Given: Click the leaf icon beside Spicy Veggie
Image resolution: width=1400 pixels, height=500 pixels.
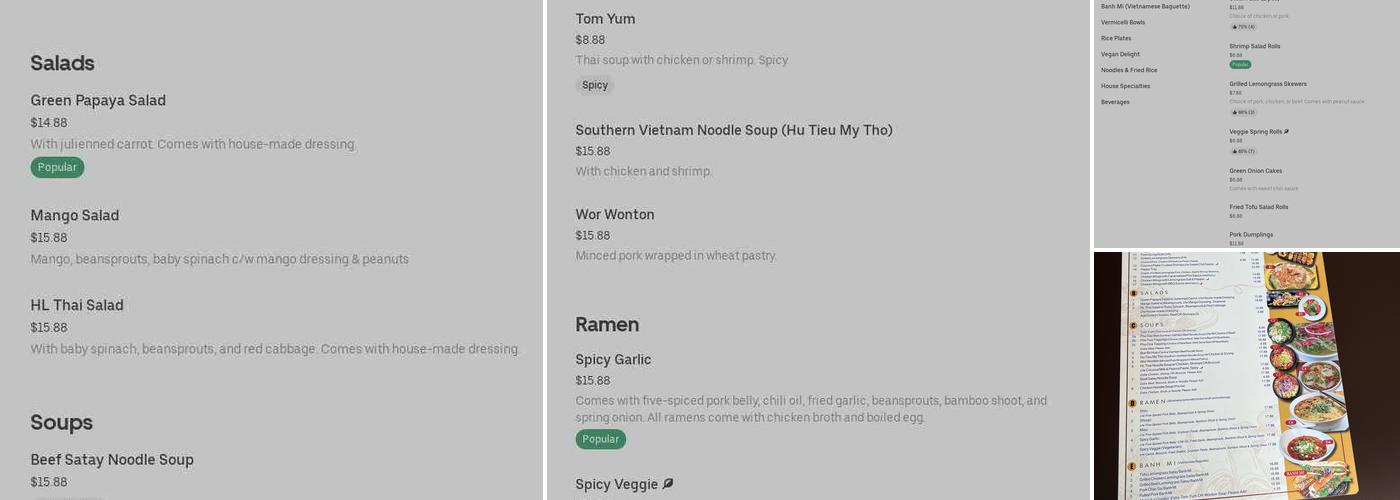Looking at the screenshot, I should 668,484.
